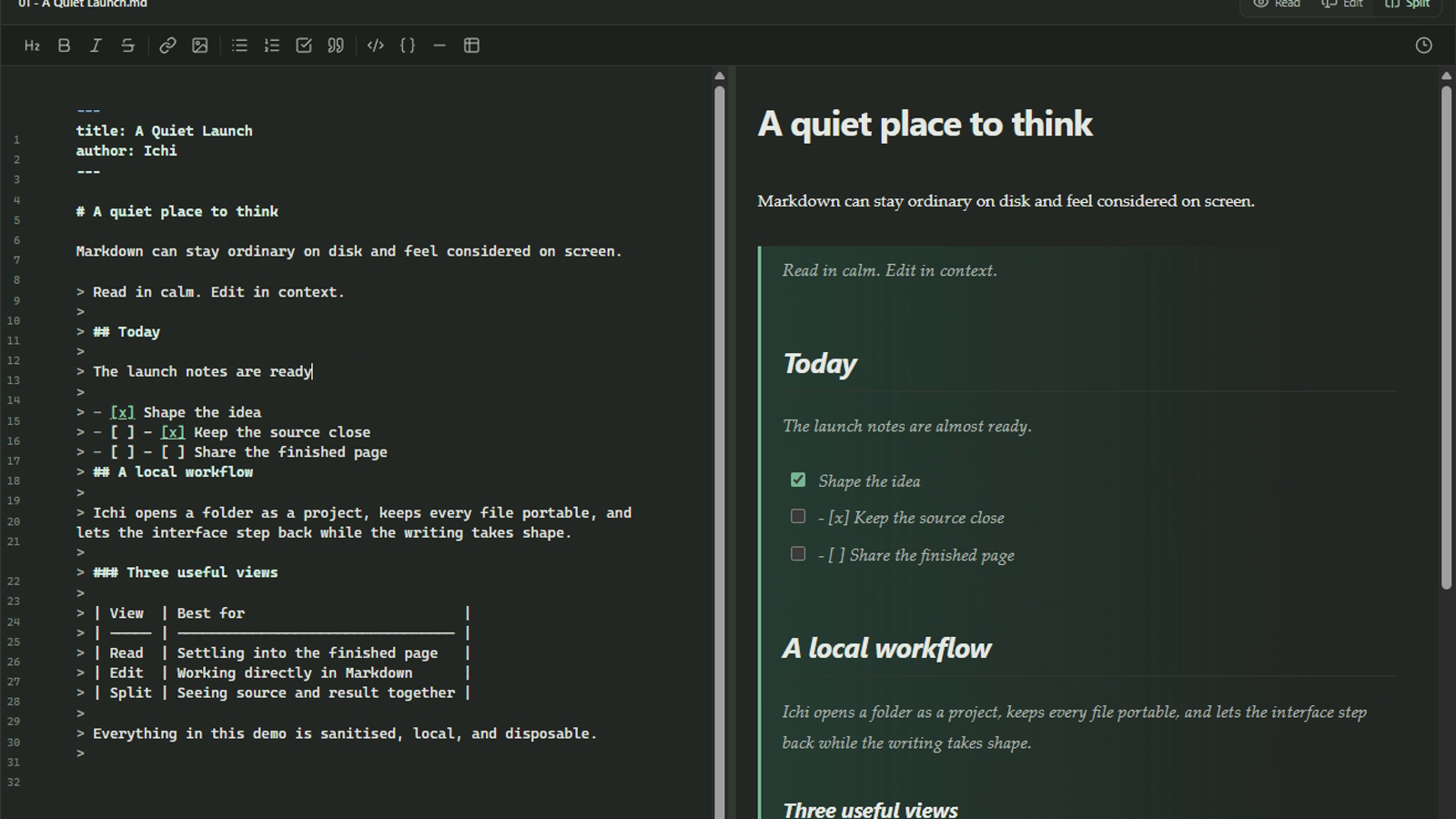Insert a hyperlink with the link icon
This screenshot has height=819, width=1456.
coord(167,45)
